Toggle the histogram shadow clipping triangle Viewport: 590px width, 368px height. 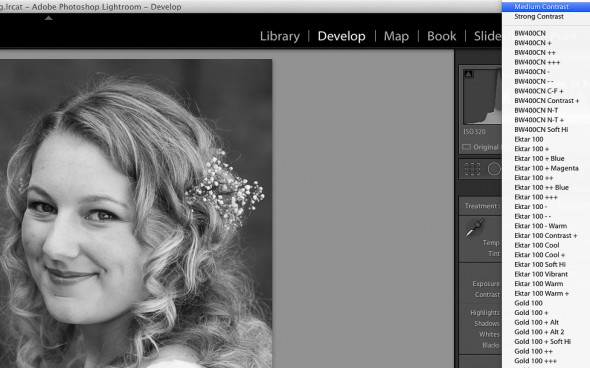click(468, 74)
